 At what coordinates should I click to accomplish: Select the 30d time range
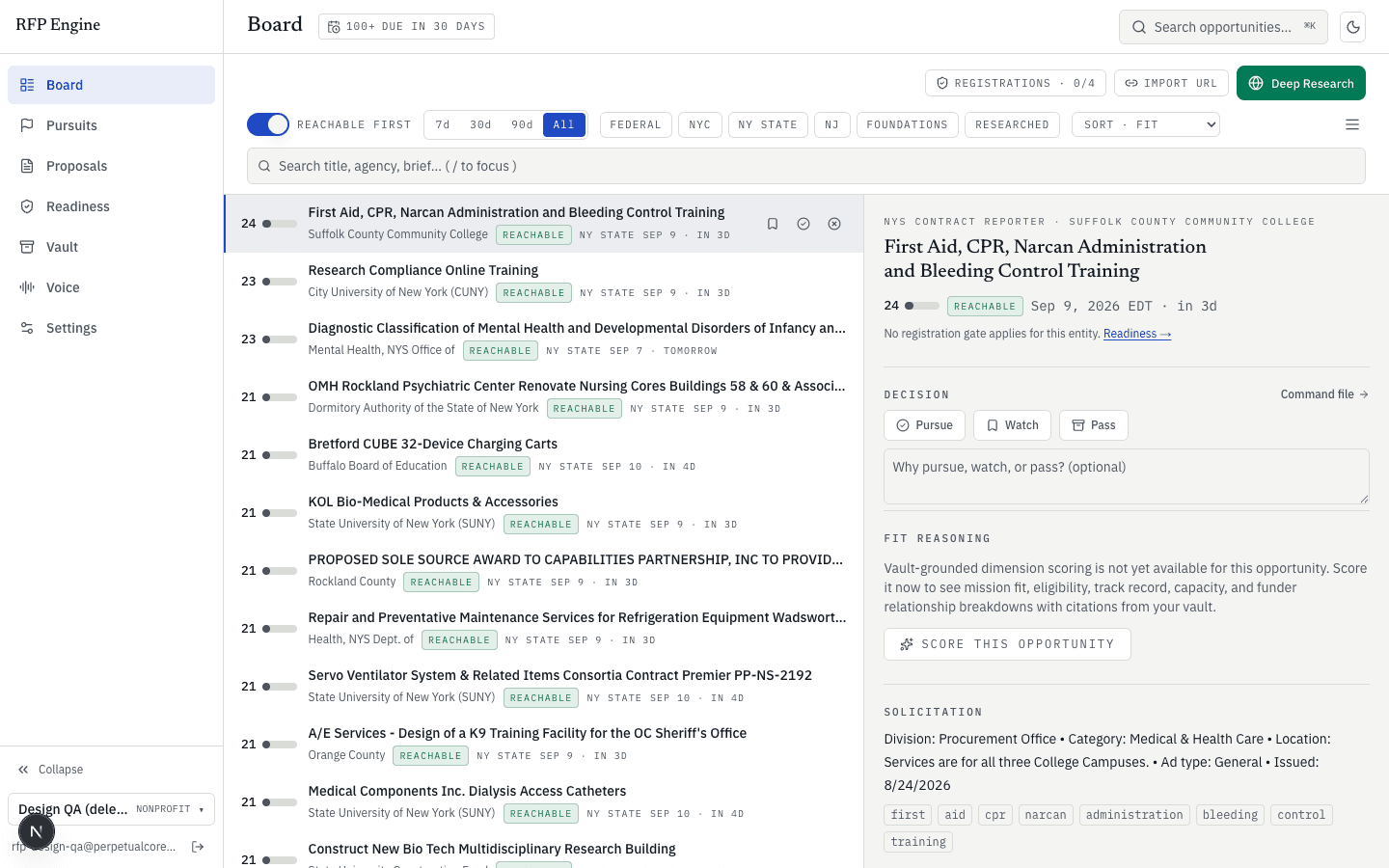[x=480, y=124]
